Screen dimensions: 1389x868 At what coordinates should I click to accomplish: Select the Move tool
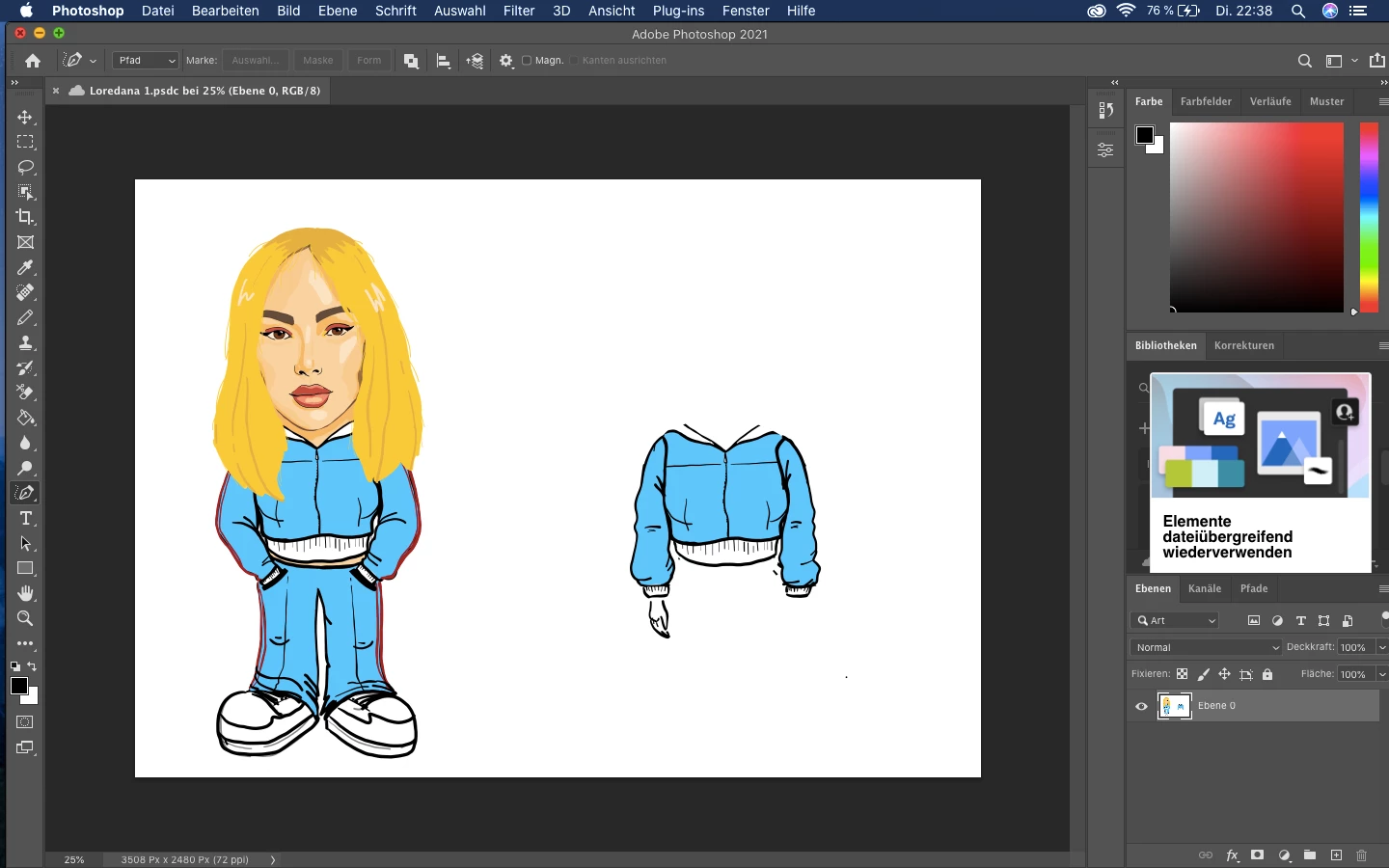tap(25, 118)
